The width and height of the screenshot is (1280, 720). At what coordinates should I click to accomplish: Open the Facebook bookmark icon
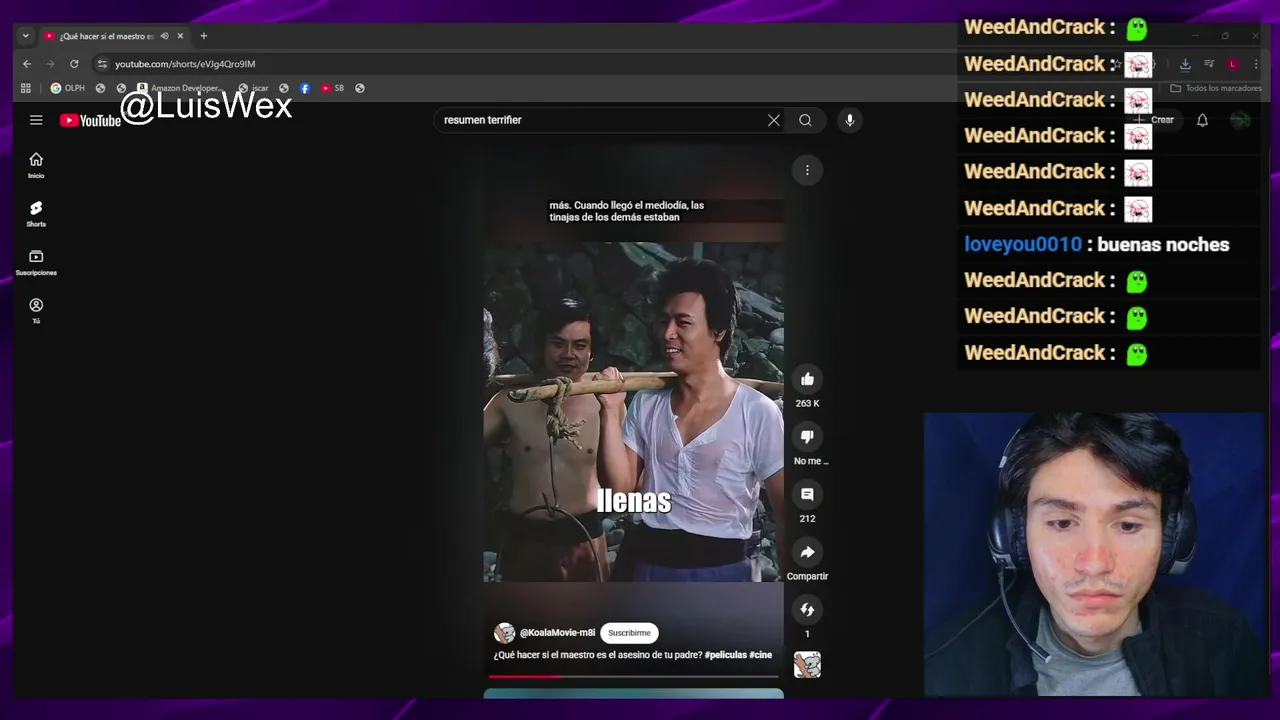coord(305,88)
